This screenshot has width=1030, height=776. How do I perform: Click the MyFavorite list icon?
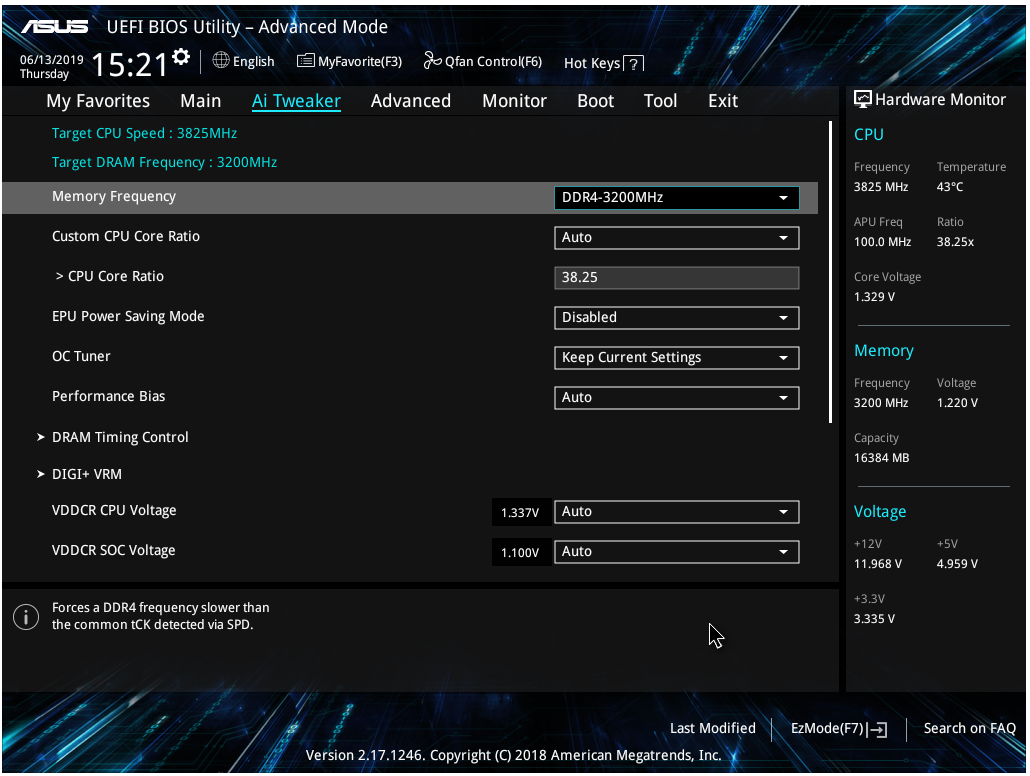305,61
